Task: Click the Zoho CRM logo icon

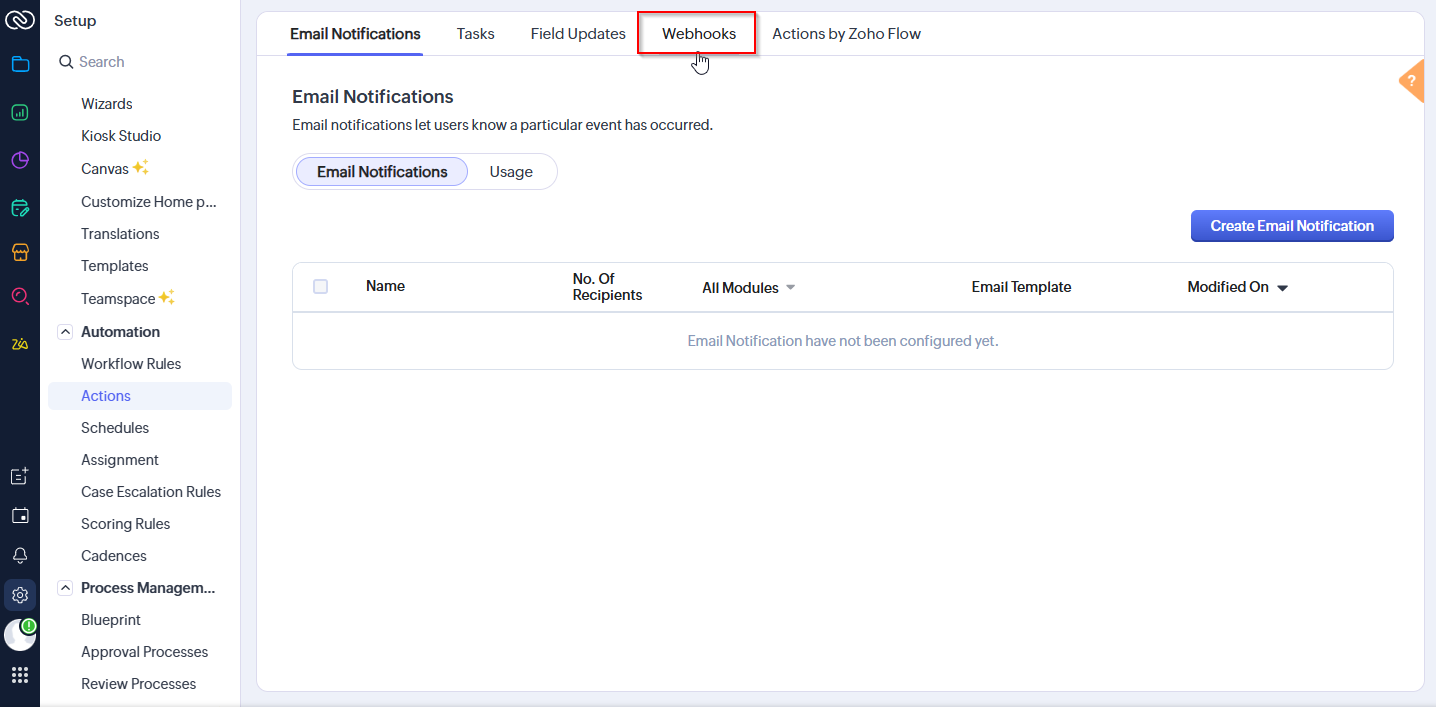Action: pos(20,20)
